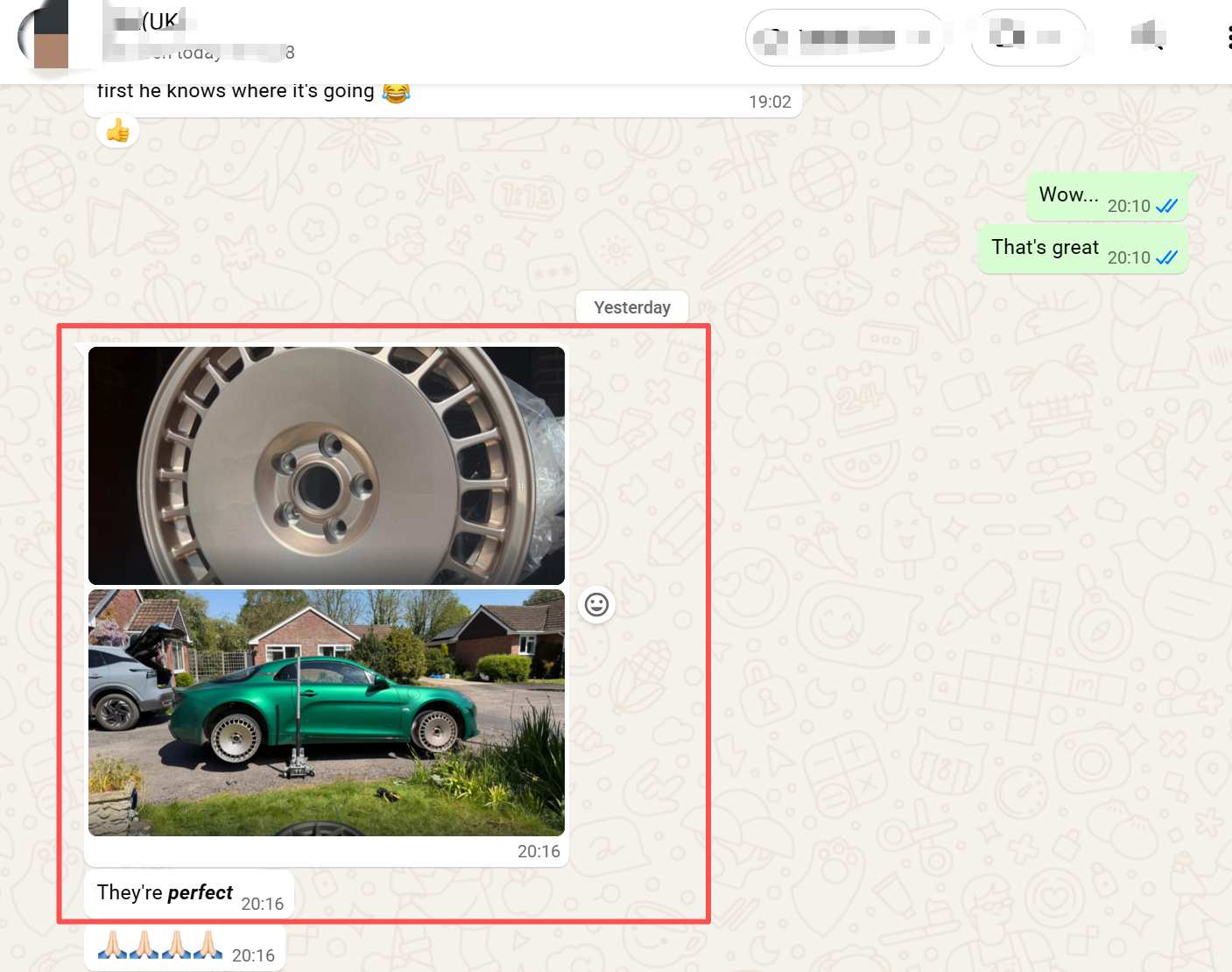Open the wheel rim photo
This screenshot has width=1232, height=972.
coord(327,466)
